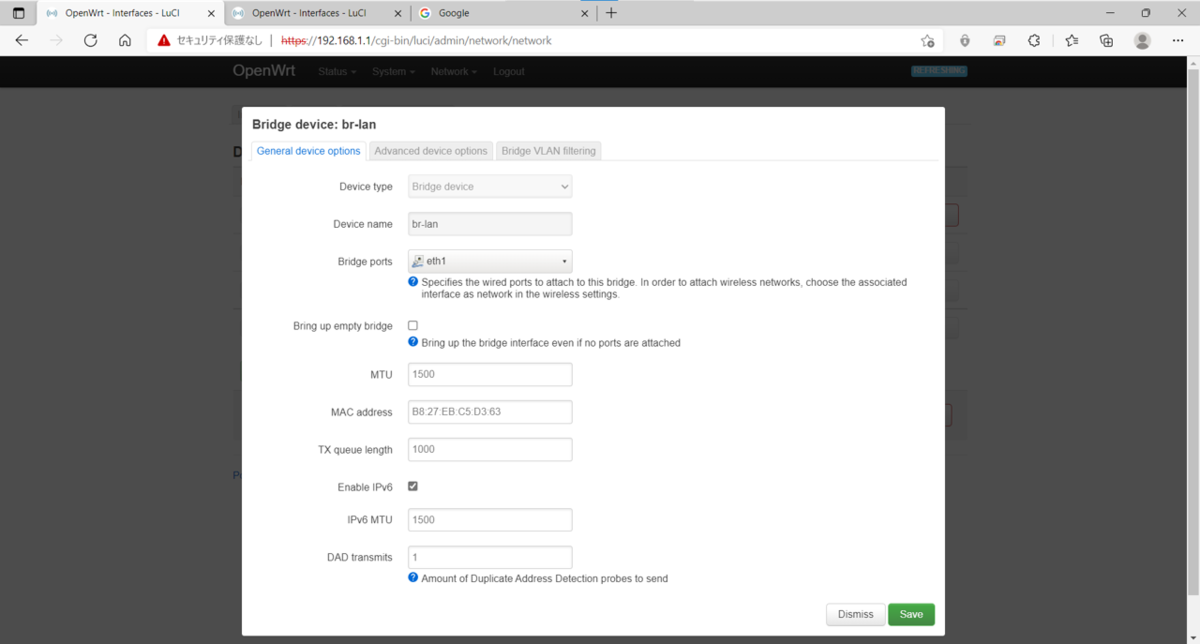This screenshot has height=644, width=1200.
Task: Click the Save button
Action: (911, 614)
